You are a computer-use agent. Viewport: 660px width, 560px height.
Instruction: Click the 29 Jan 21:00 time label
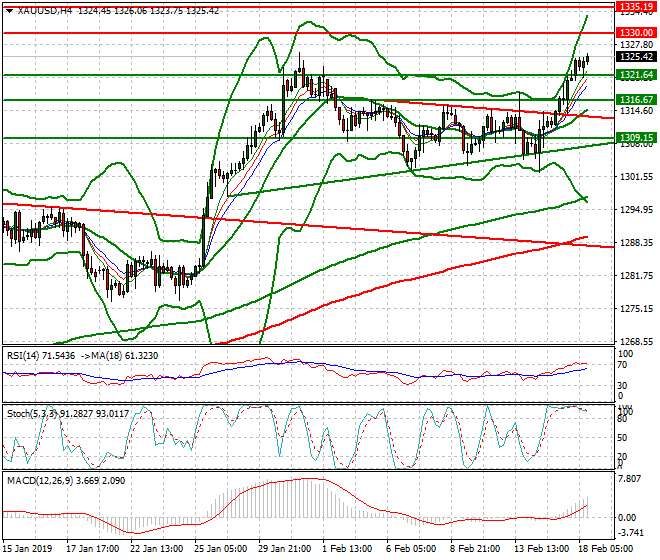click(x=285, y=549)
